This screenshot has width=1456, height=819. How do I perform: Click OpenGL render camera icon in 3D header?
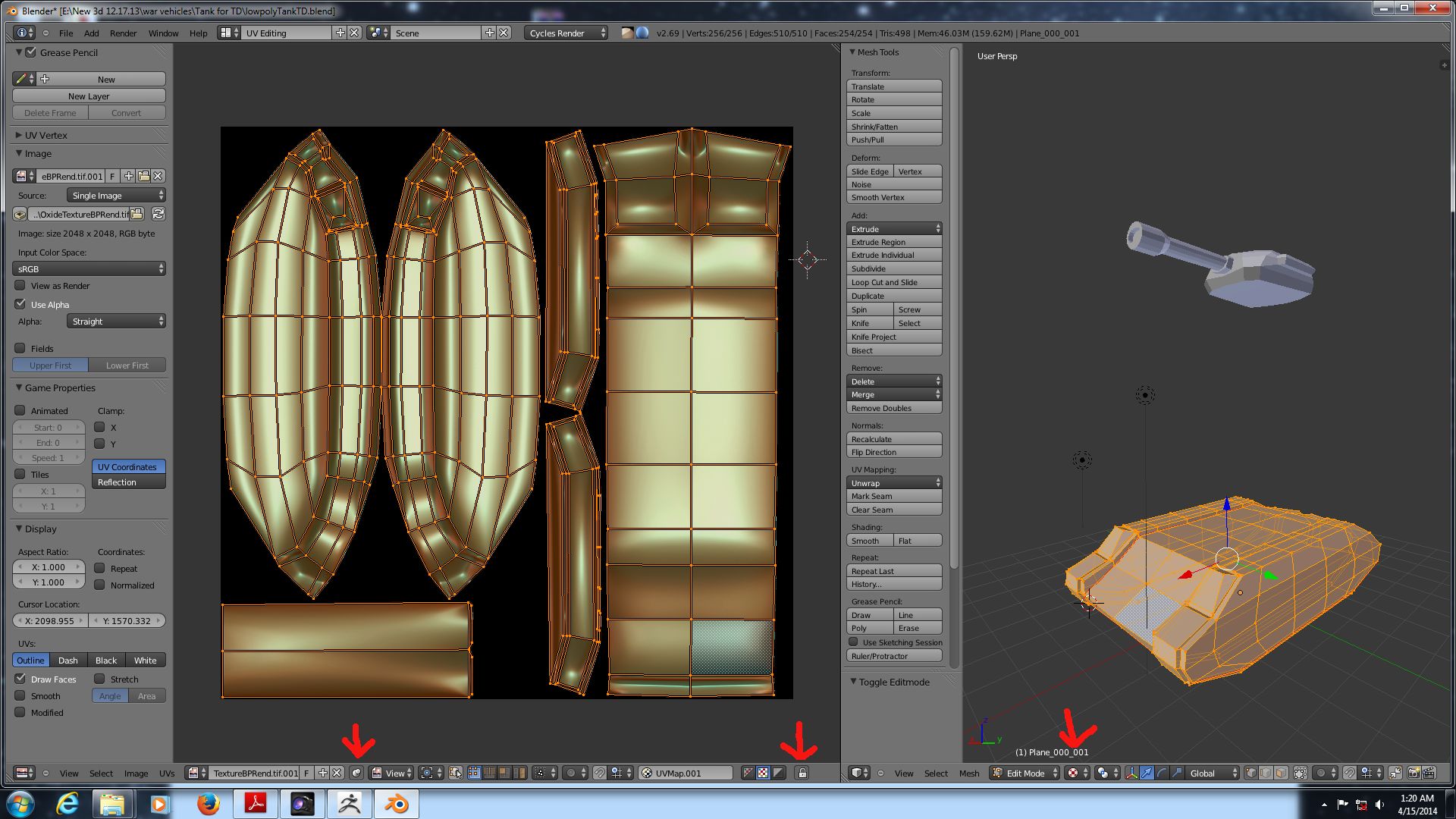[x=1414, y=773]
